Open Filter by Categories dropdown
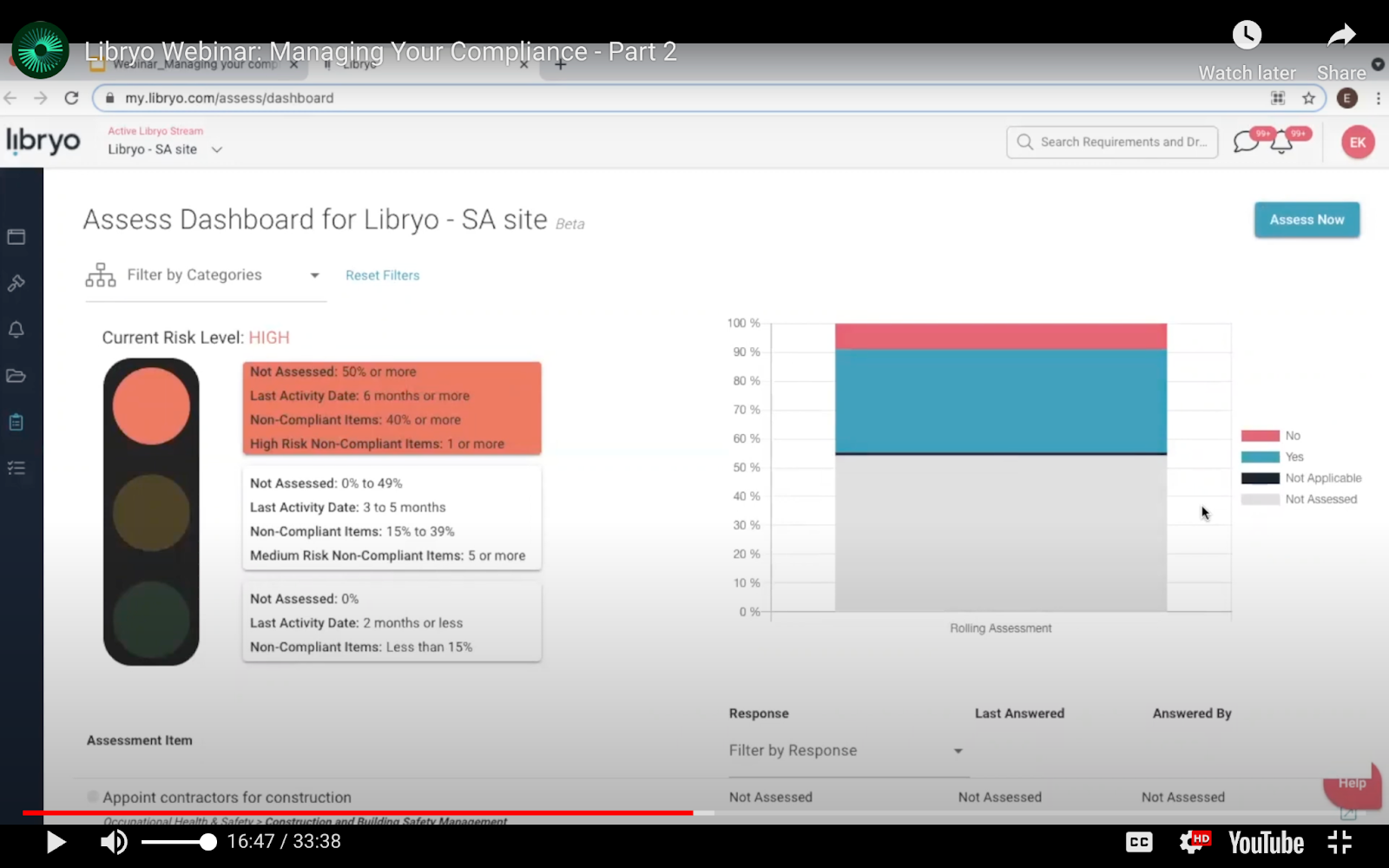1389x868 pixels. [x=206, y=276]
